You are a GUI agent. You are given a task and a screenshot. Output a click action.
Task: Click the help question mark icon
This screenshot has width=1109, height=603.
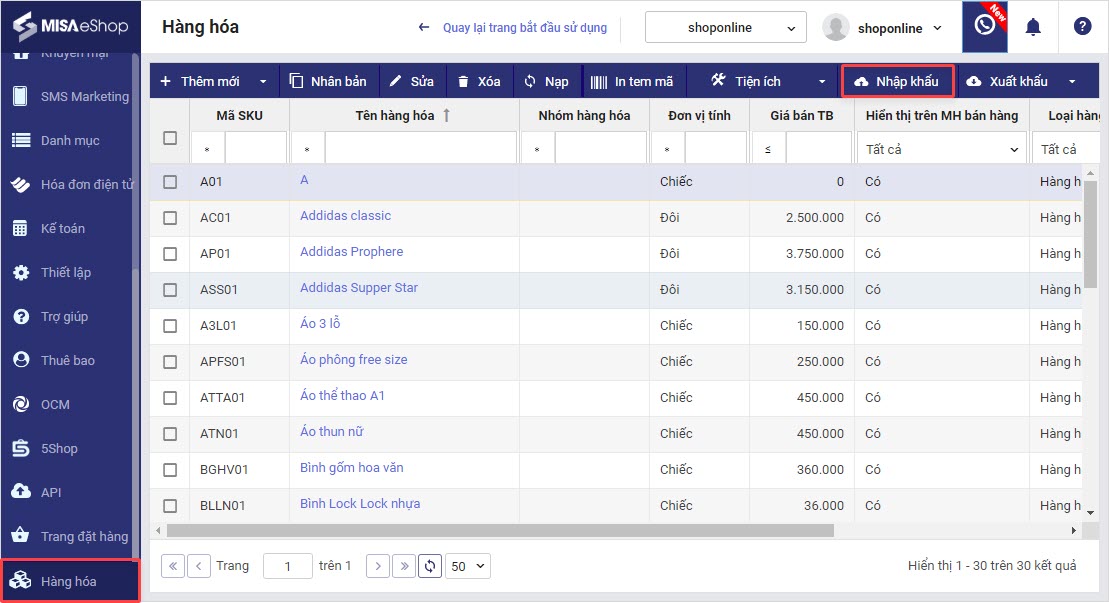click(x=1082, y=27)
